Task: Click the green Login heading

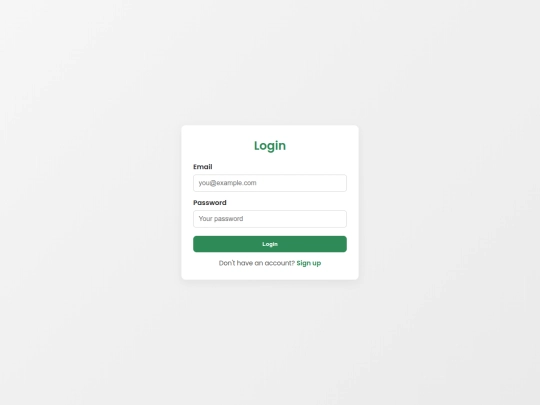Action: click(270, 146)
